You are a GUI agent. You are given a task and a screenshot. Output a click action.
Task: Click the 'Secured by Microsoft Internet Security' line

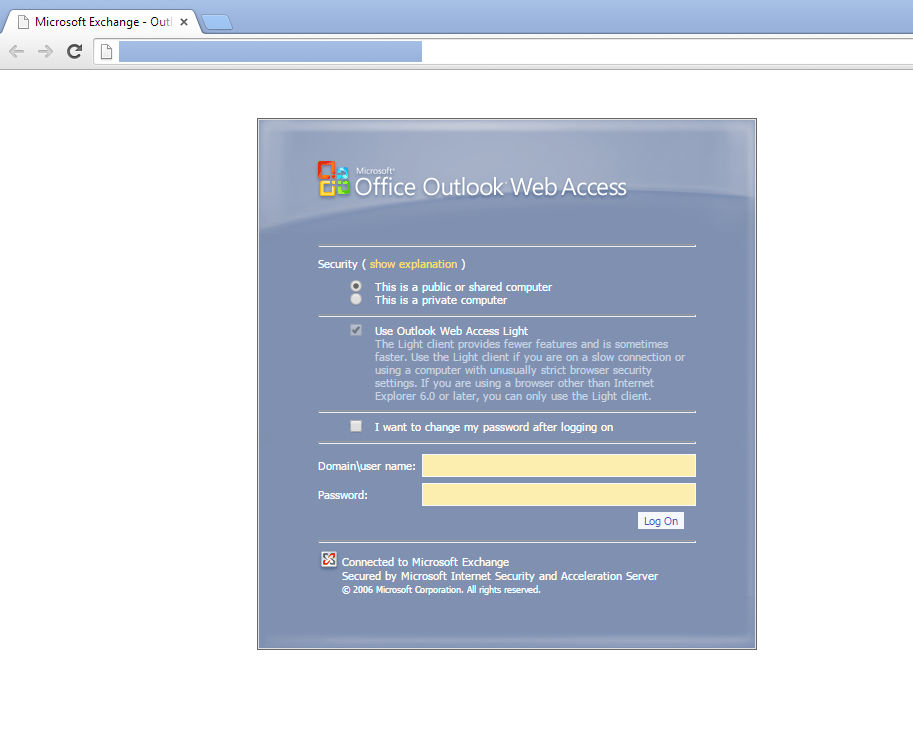point(500,576)
